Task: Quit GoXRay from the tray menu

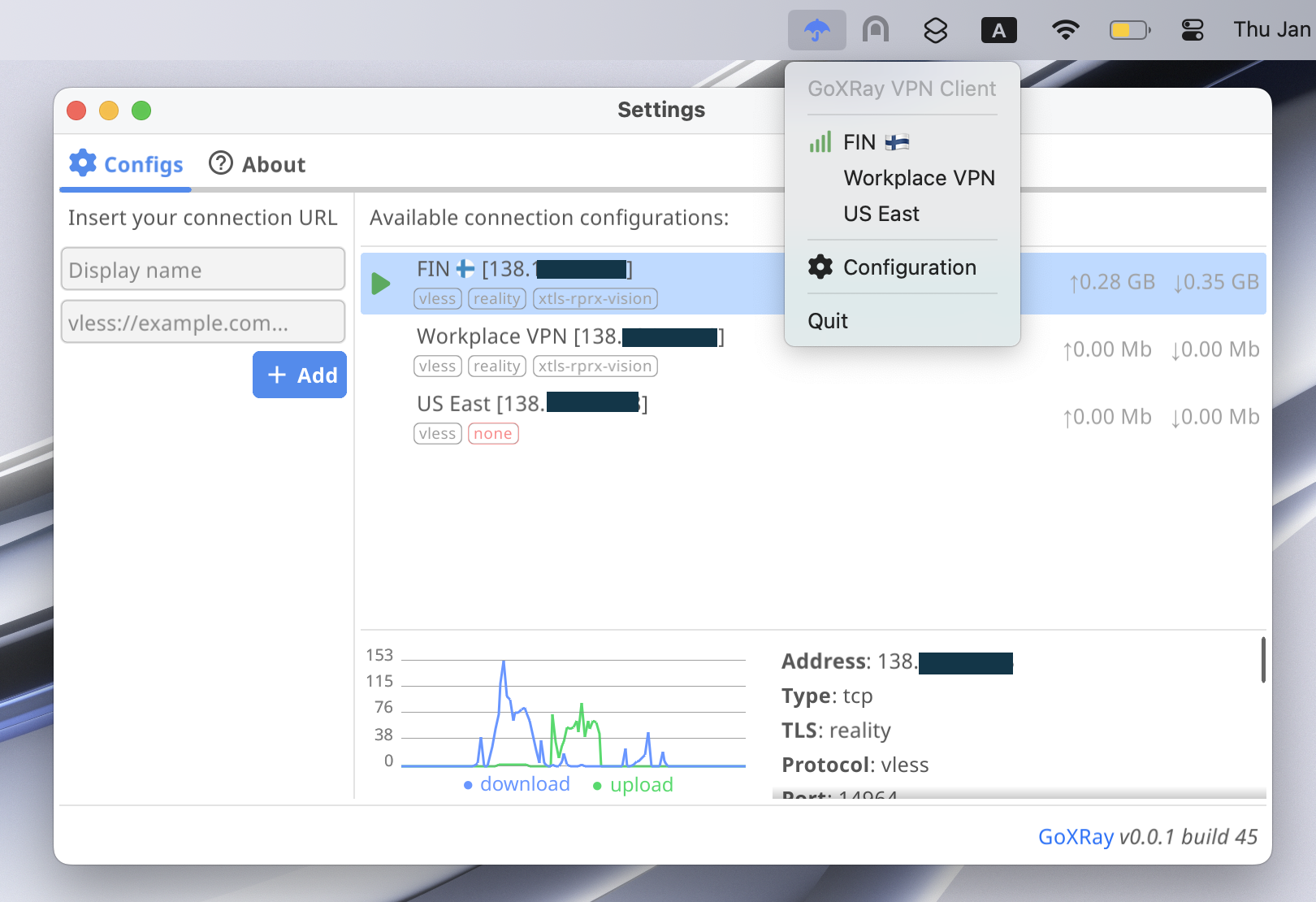Action: [902, 321]
